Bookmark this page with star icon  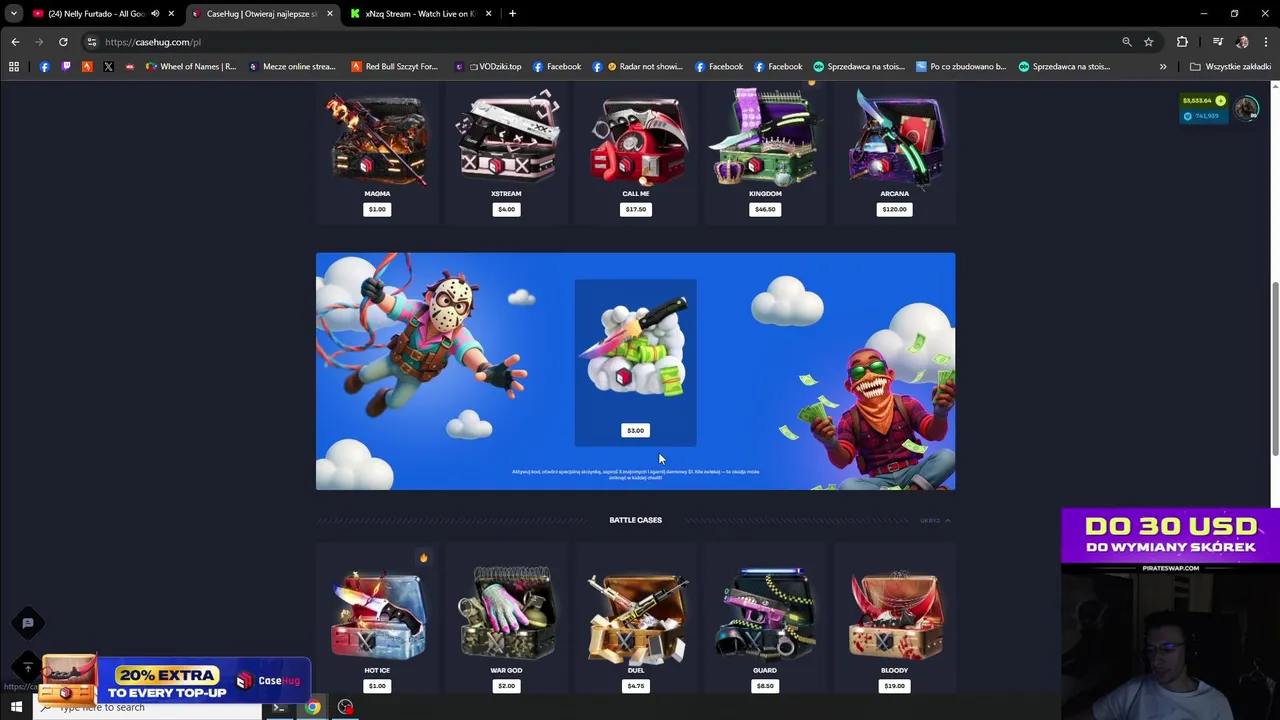tap(1148, 42)
